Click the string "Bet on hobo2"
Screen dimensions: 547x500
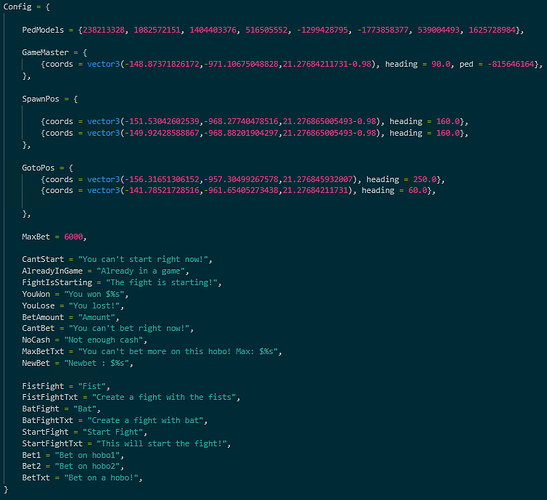click(87, 466)
